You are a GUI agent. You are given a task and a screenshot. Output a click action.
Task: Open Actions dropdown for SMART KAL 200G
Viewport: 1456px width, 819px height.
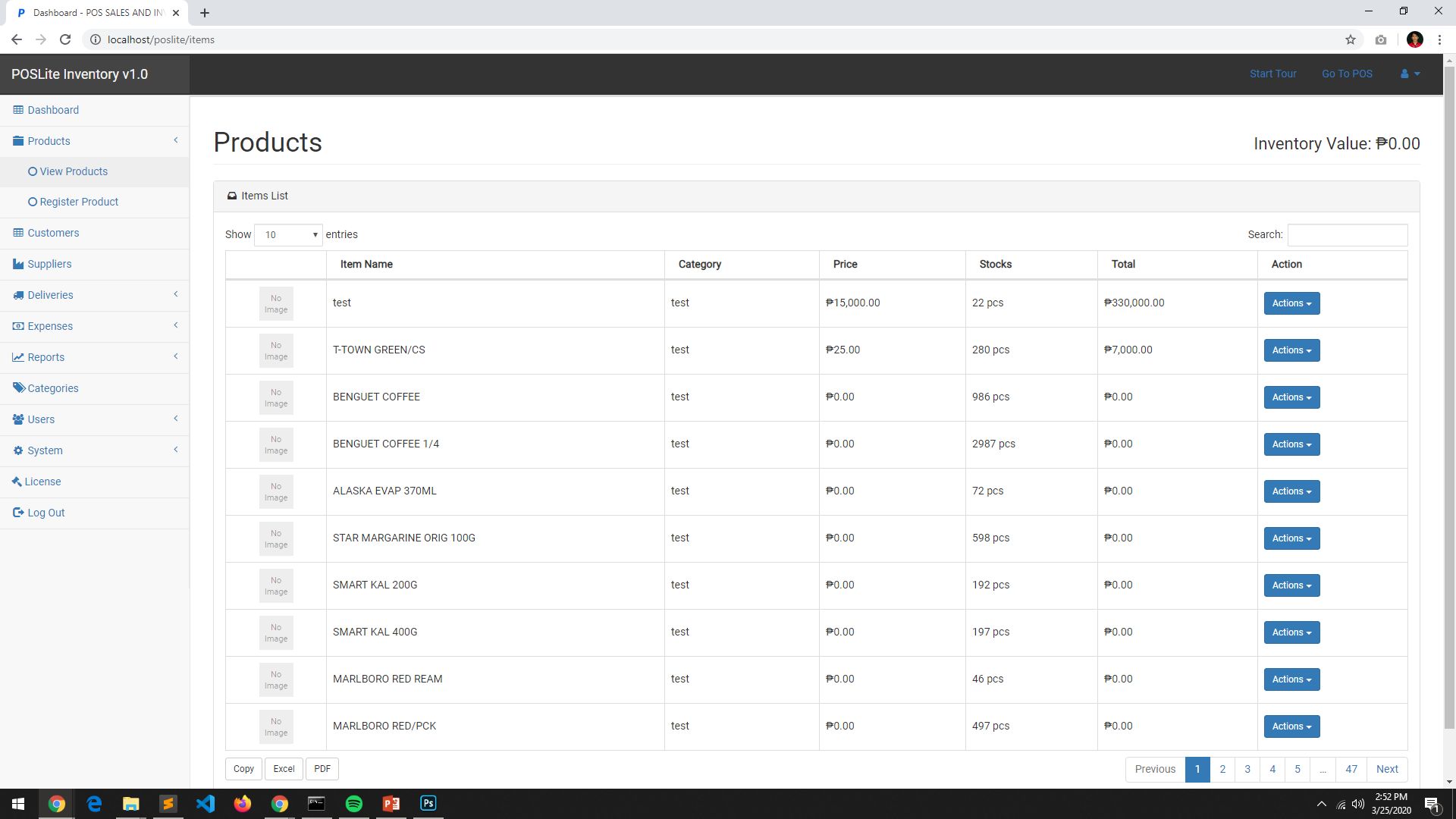1291,585
